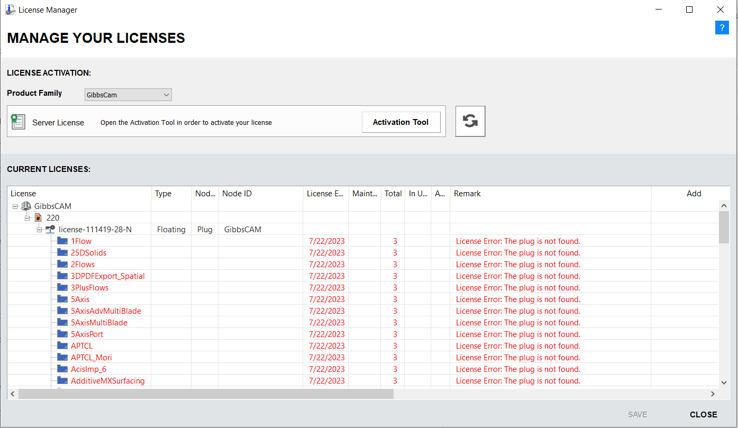The width and height of the screenshot is (738, 428).
Task: Open the Activation Tool
Action: [401, 122]
